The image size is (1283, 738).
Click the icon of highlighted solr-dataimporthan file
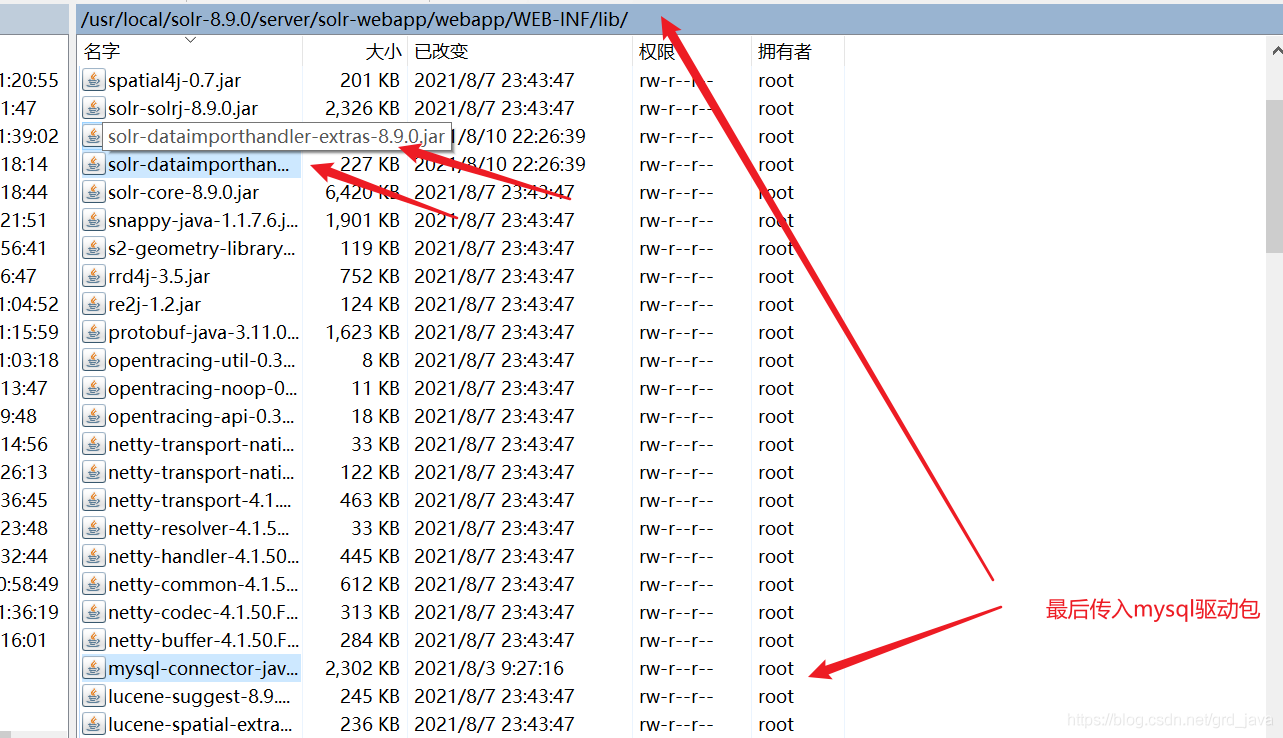94,164
